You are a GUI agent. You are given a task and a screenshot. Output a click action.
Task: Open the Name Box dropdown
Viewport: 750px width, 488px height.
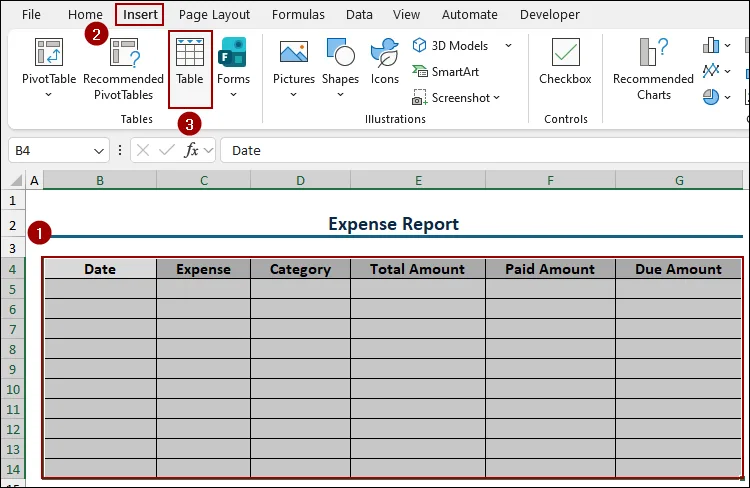[99, 151]
